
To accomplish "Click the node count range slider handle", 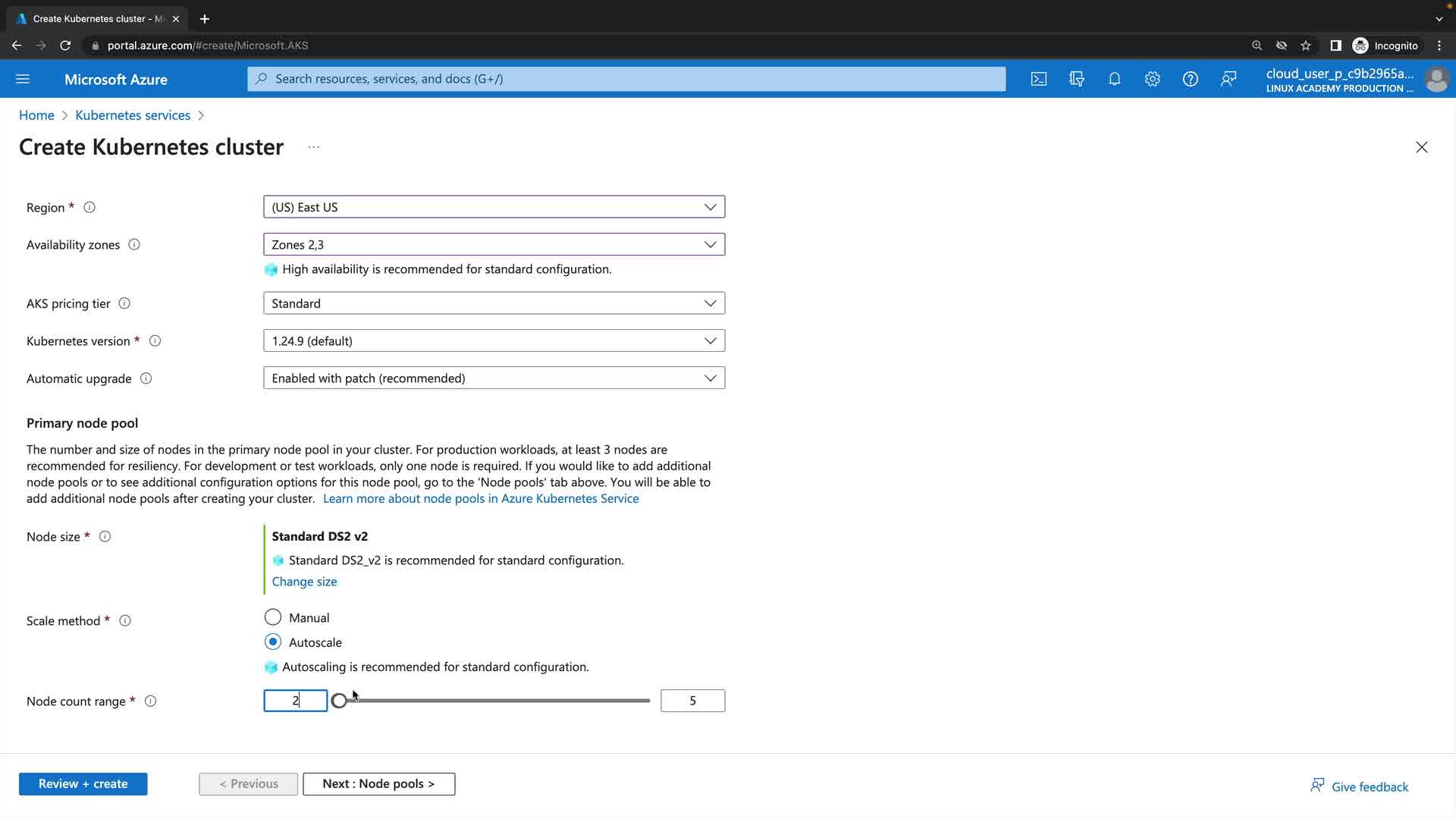I will pyautogui.click(x=340, y=701).
